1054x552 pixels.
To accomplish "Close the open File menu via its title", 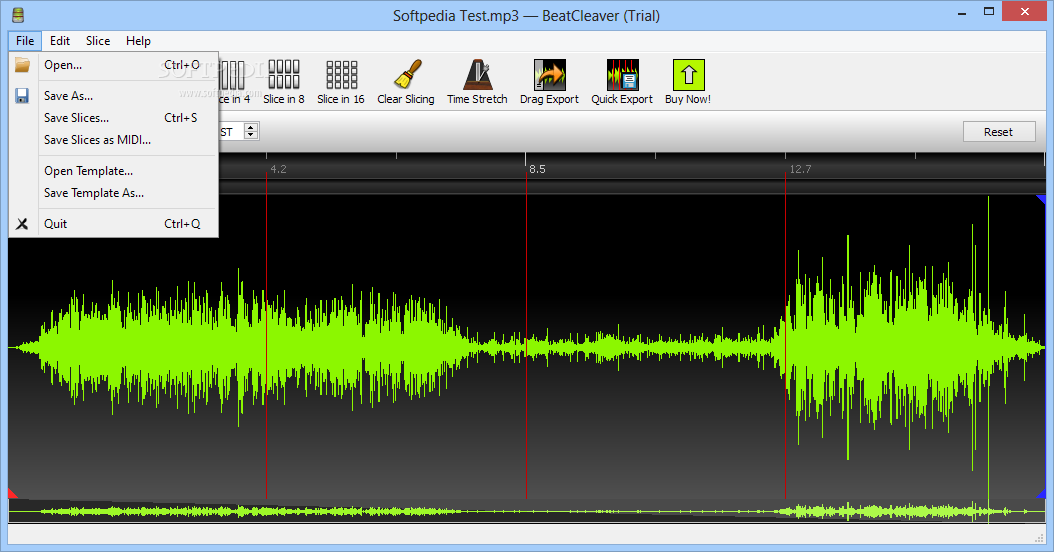I will point(25,41).
